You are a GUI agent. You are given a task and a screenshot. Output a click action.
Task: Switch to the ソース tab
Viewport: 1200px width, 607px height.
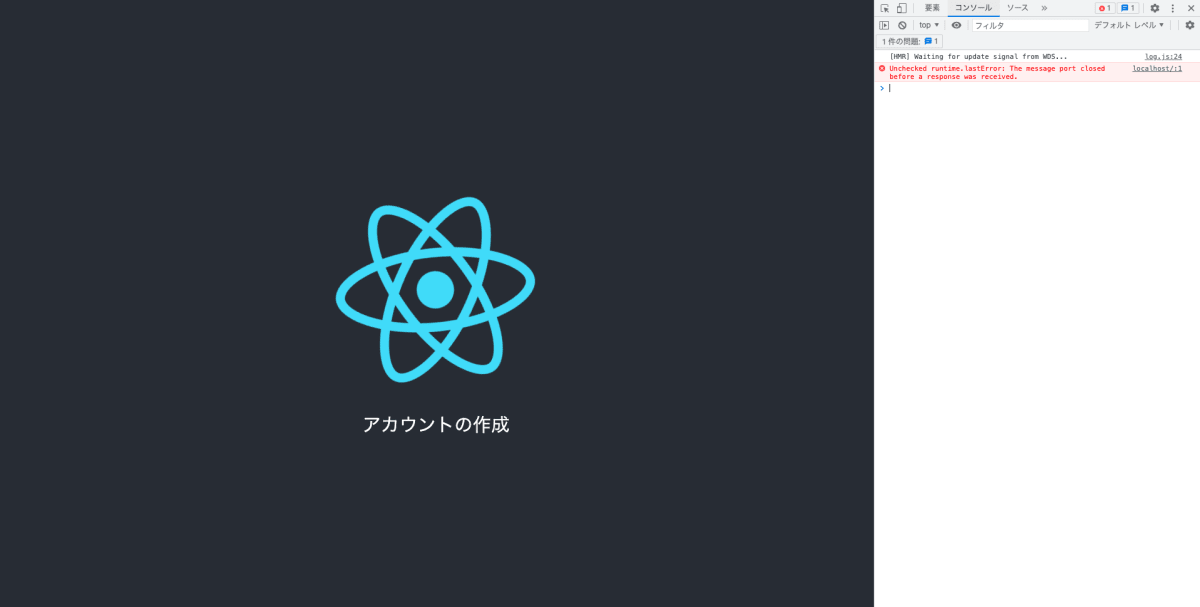pyautogui.click(x=1017, y=8)
